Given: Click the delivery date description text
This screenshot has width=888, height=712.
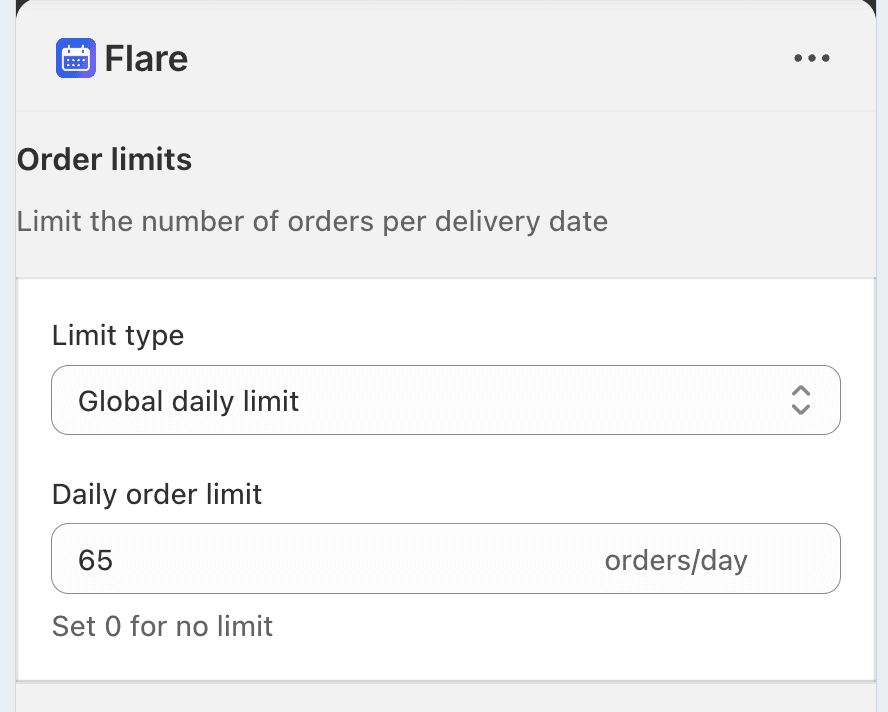Looking at the screenshot, I should (311, 221).
